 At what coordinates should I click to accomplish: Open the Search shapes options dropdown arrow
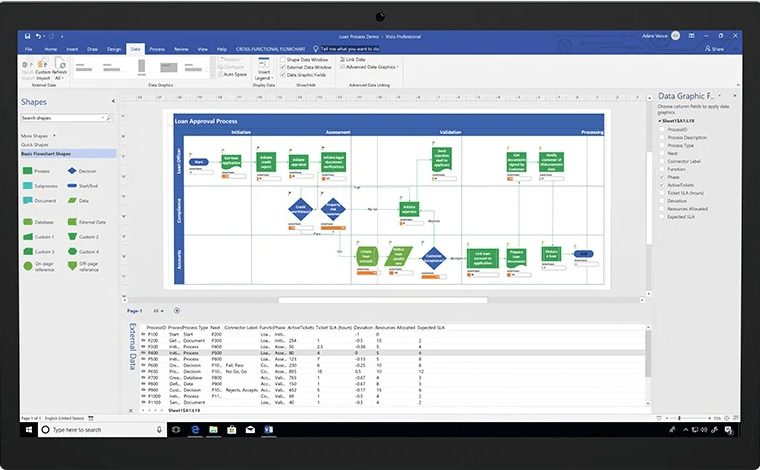click(102, 118)
